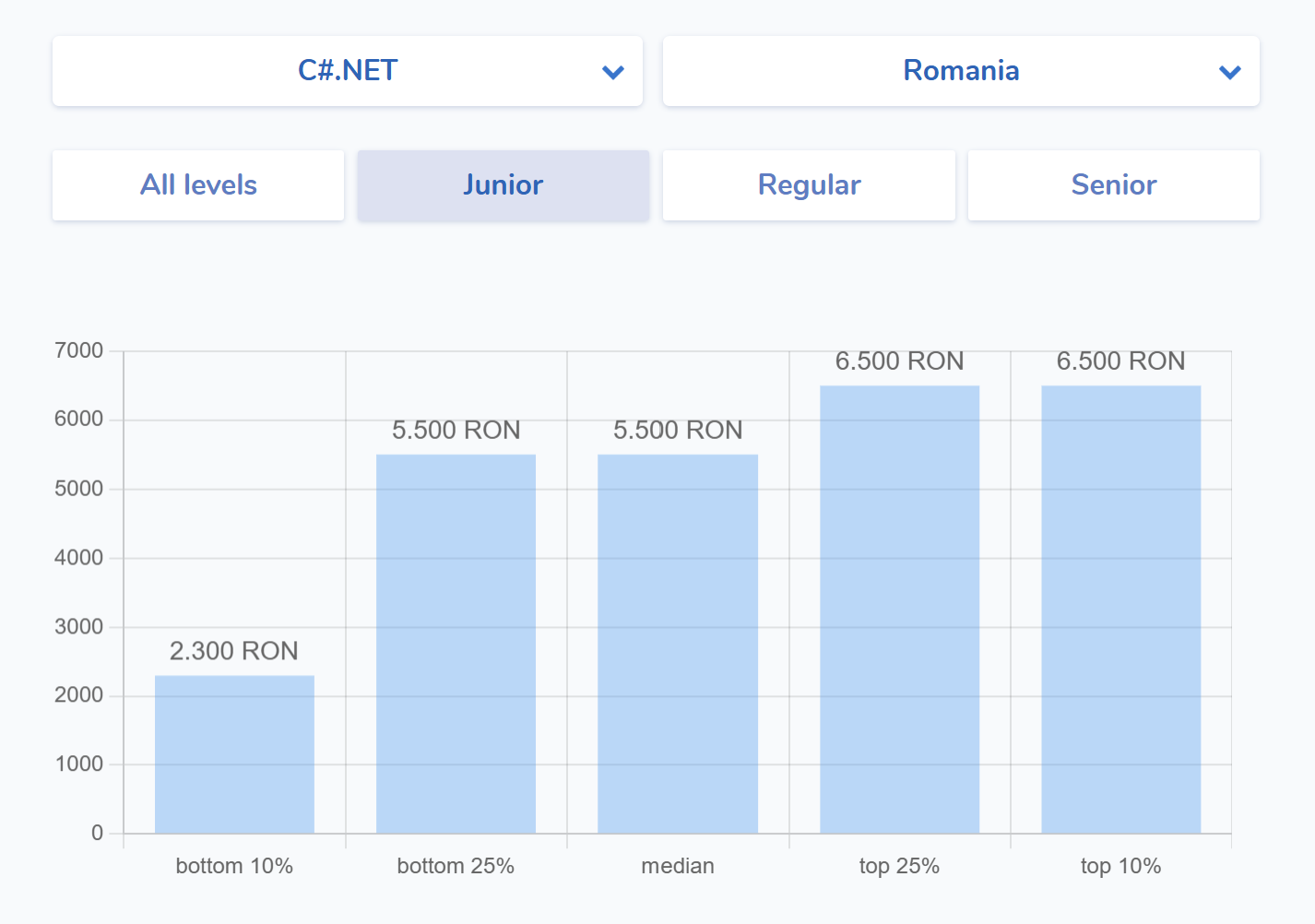Viewport: 1315px width, 924px height.
Task: Click the 2.300 RON value label
Action: (234, 651)
